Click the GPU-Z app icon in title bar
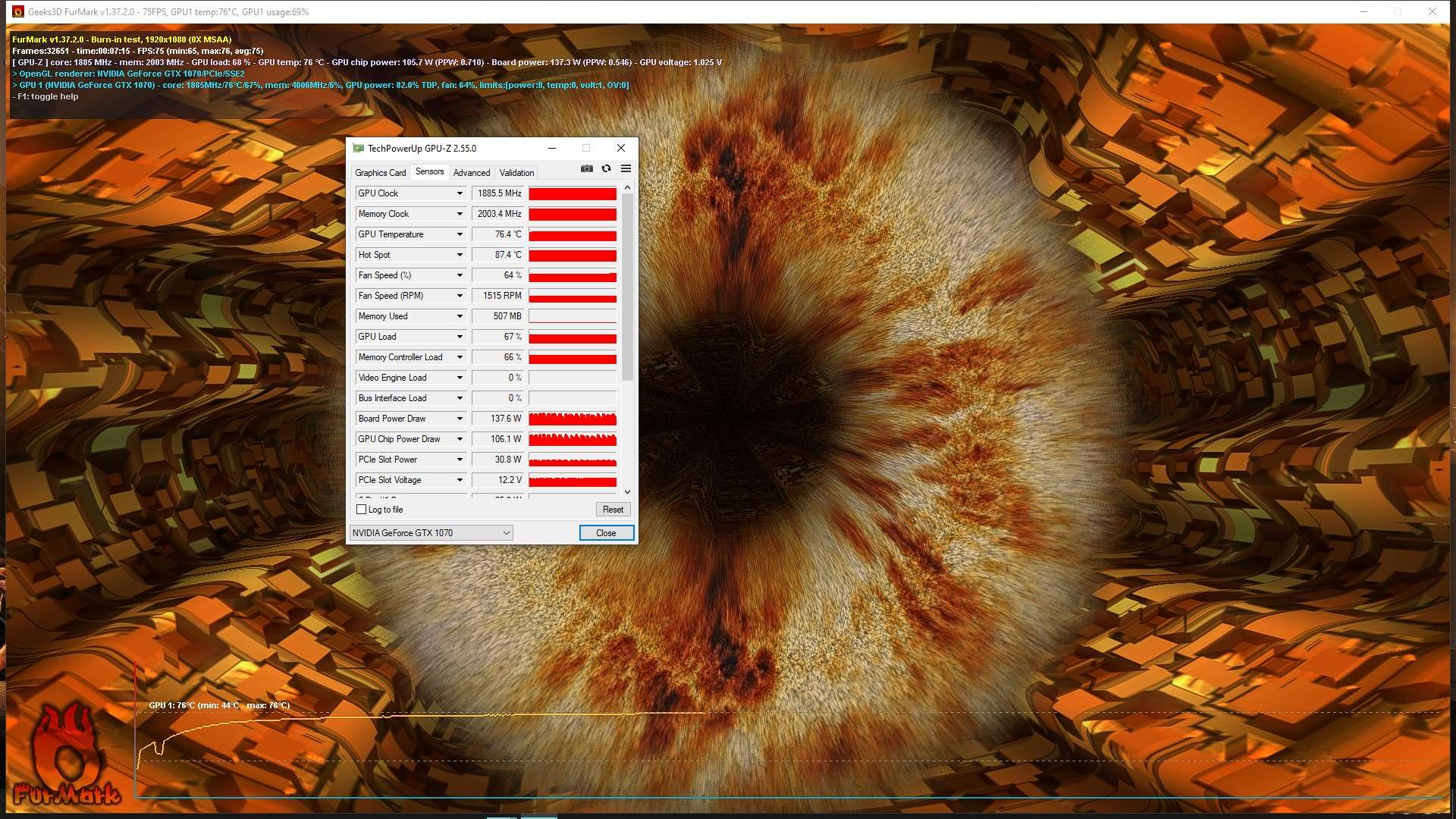Viewport: 1456px width, 819px height. (358, 149)
